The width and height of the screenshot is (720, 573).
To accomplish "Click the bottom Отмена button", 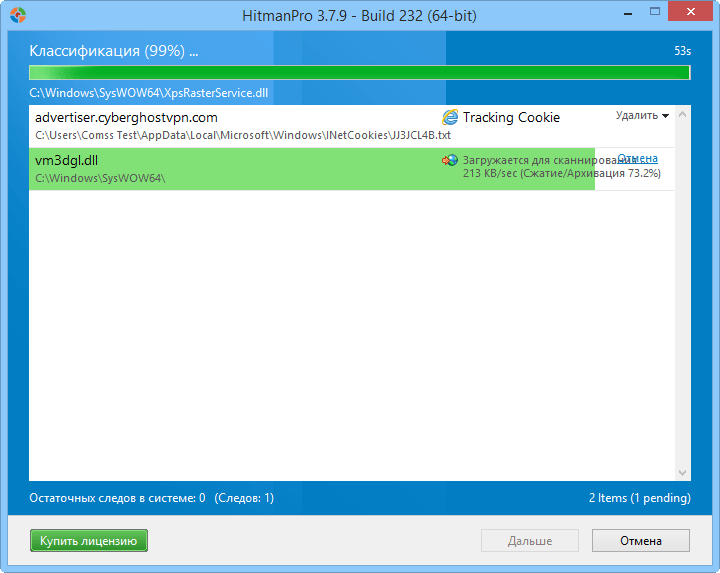I will coord(641,540).
